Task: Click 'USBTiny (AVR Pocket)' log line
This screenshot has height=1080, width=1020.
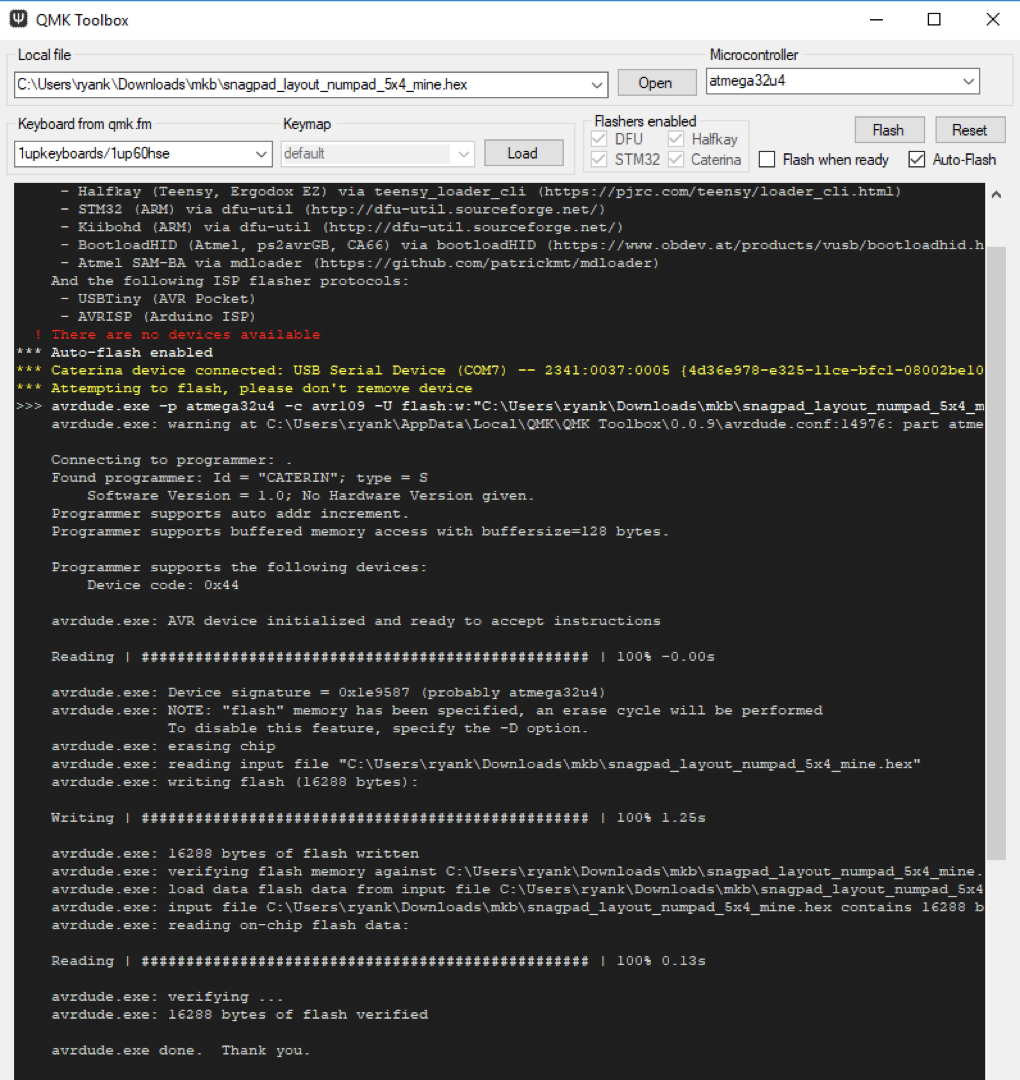Action: [166, 299]
